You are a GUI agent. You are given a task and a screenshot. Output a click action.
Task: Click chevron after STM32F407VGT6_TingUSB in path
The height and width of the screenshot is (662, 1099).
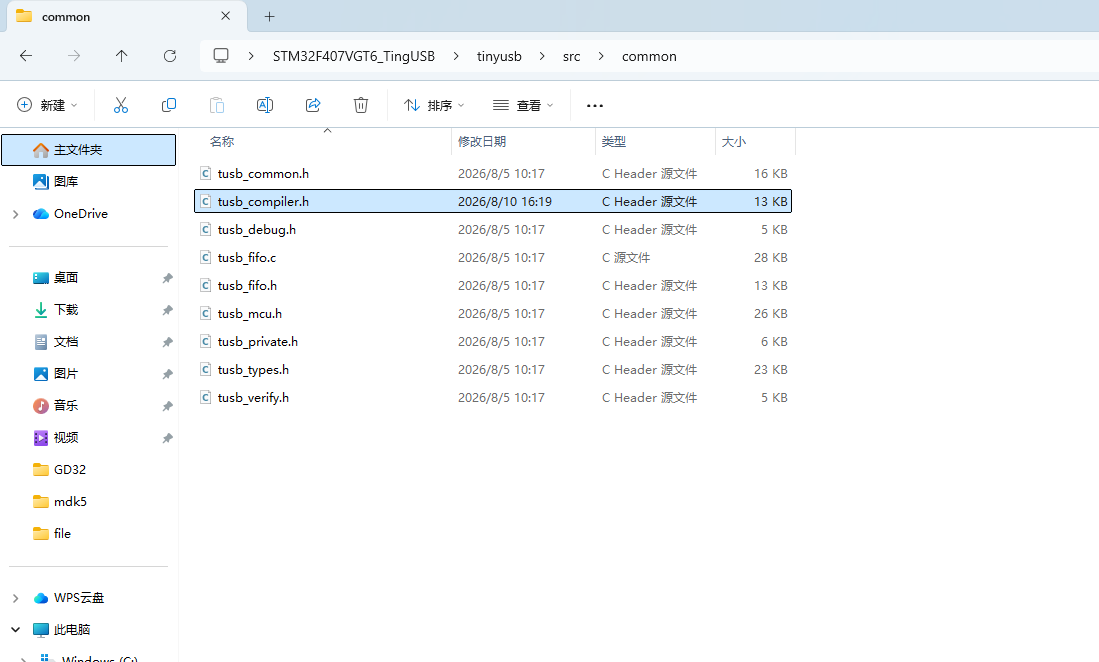456,56
